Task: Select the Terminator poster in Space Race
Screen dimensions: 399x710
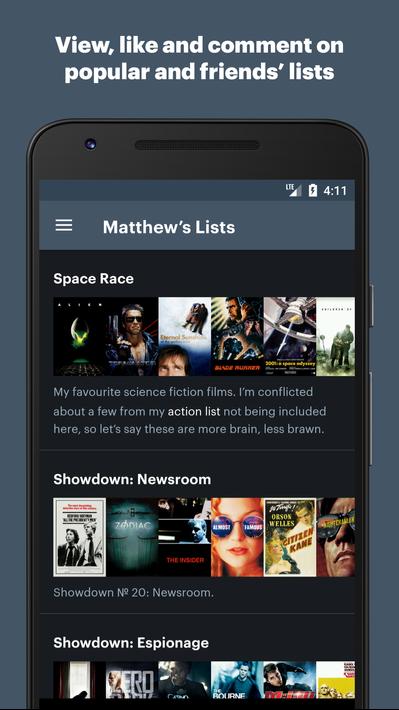Action: click(x=132, y=336)
